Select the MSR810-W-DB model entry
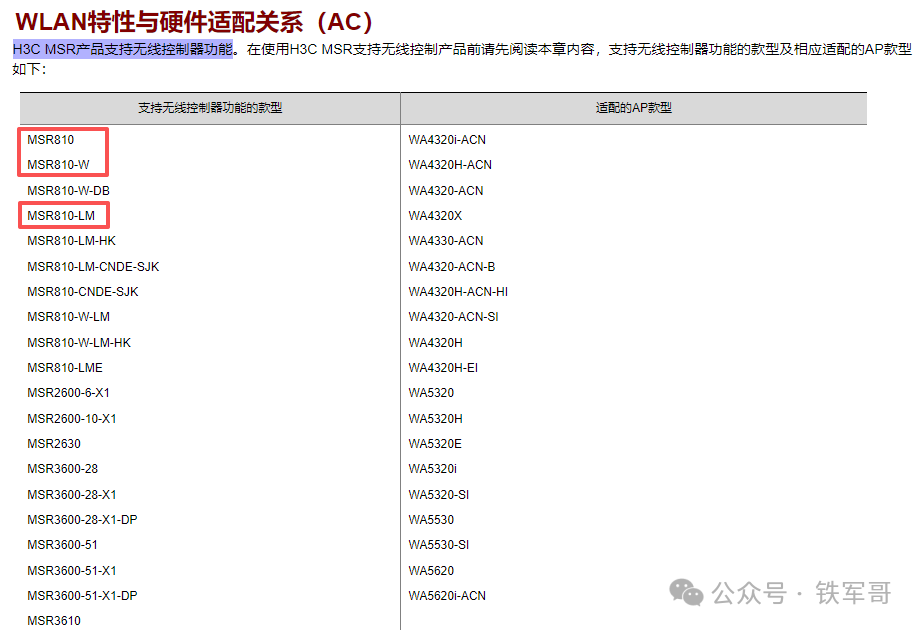This screenshot has width=921, height=630. pos(68,191)
